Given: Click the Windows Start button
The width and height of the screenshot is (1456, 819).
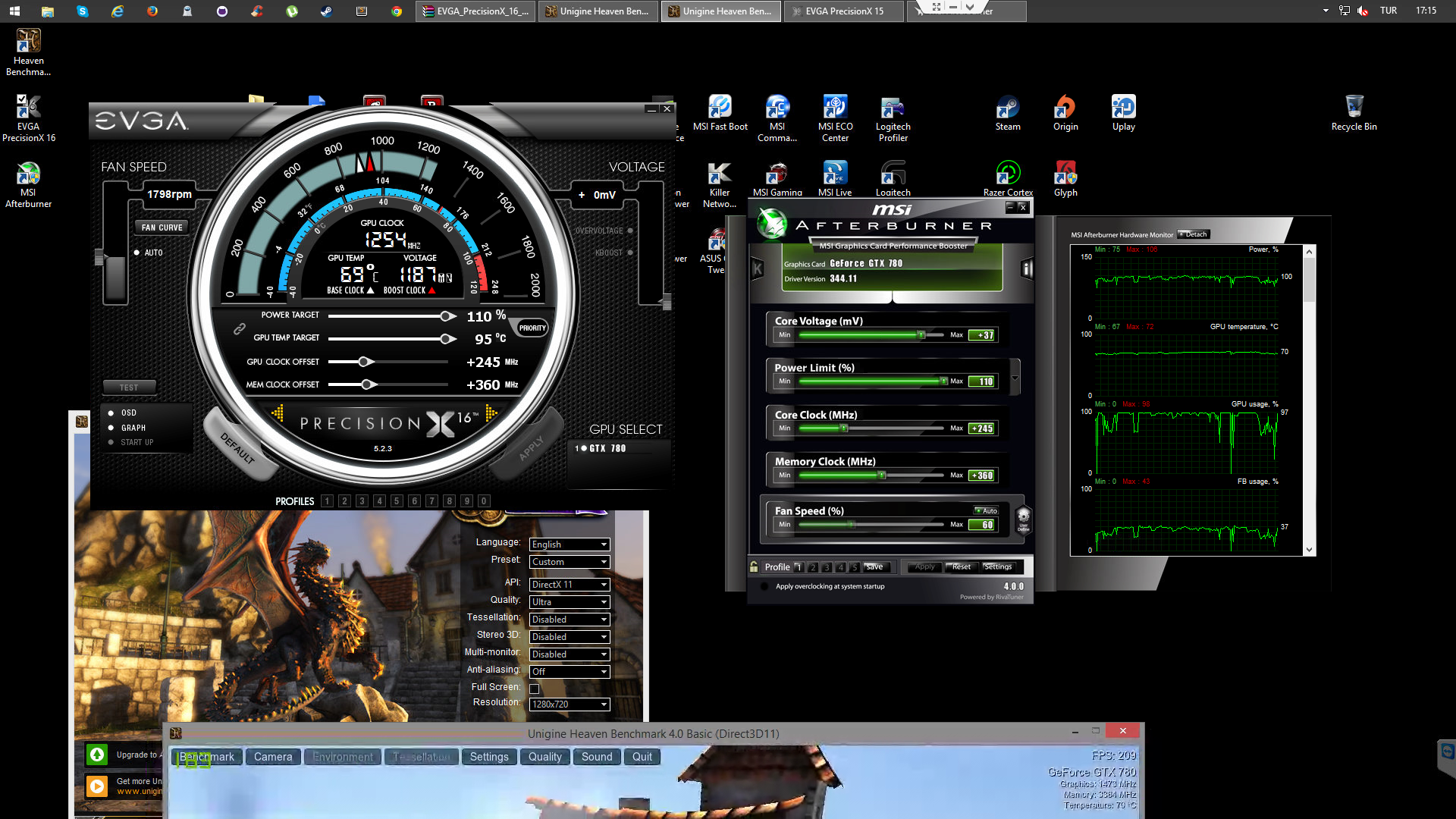Looking at the screenshot, I should 14,11.
